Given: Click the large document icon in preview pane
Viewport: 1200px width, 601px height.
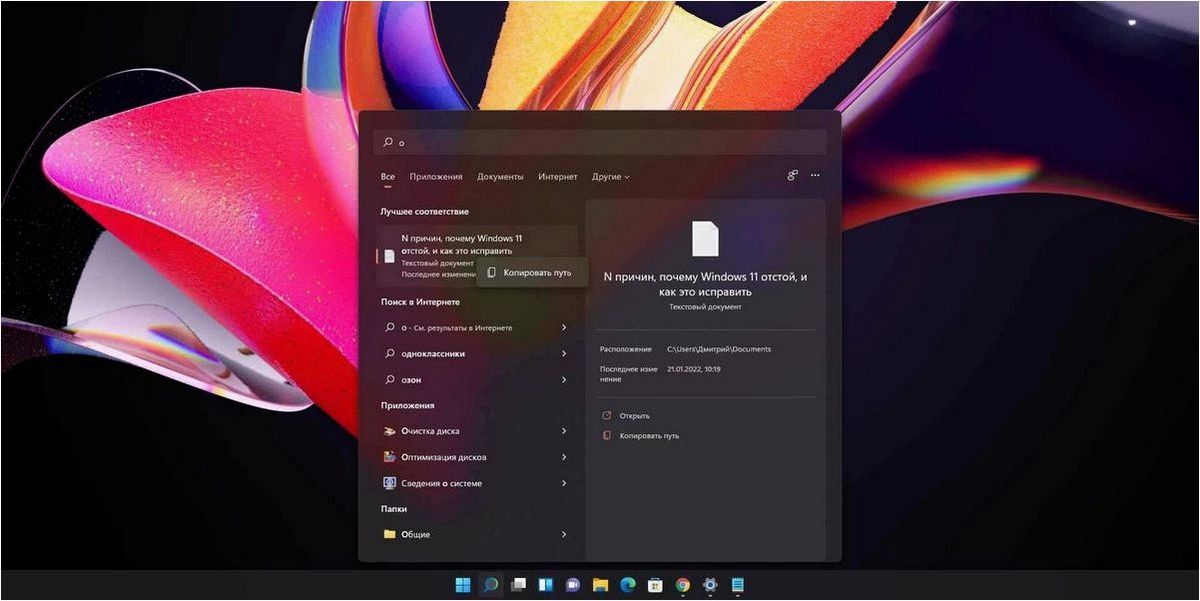Looking at the screenshot, I should (705, 239).
